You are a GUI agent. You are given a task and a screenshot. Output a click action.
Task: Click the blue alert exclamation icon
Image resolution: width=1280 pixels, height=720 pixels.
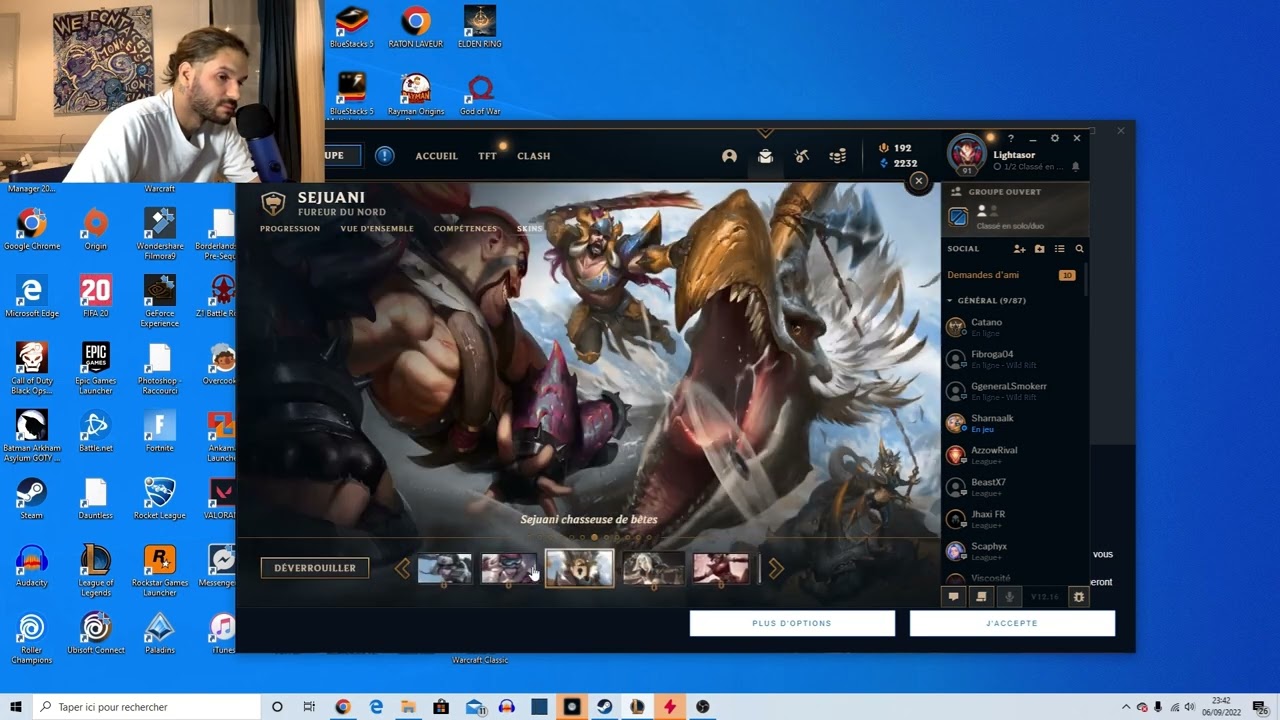[385, 156]
